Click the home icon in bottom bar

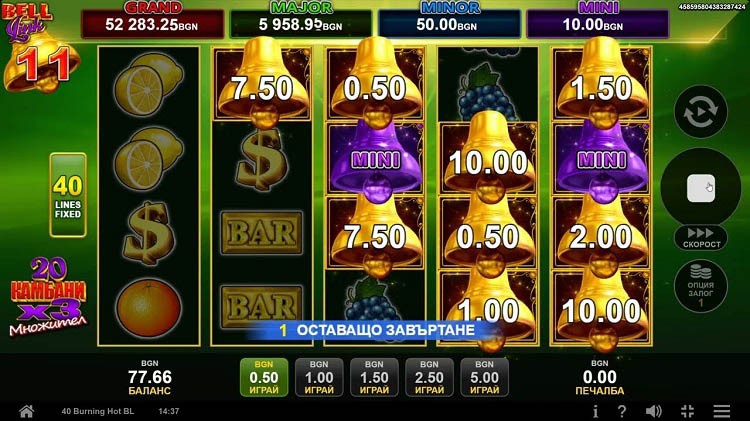coord(26,411)
